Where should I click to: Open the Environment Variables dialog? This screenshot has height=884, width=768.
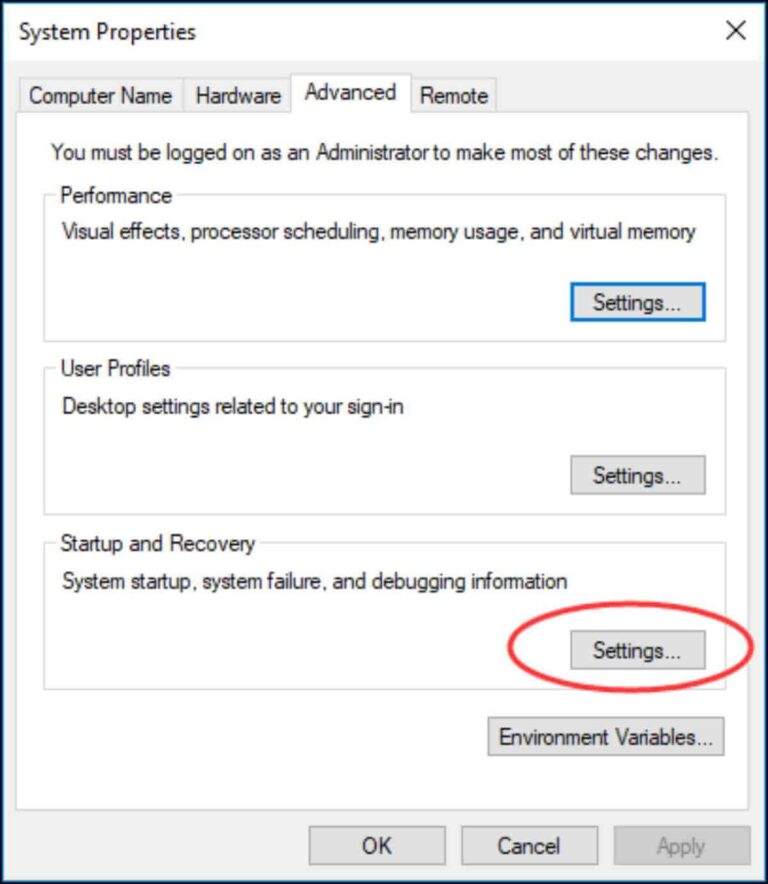pos(604,737)
